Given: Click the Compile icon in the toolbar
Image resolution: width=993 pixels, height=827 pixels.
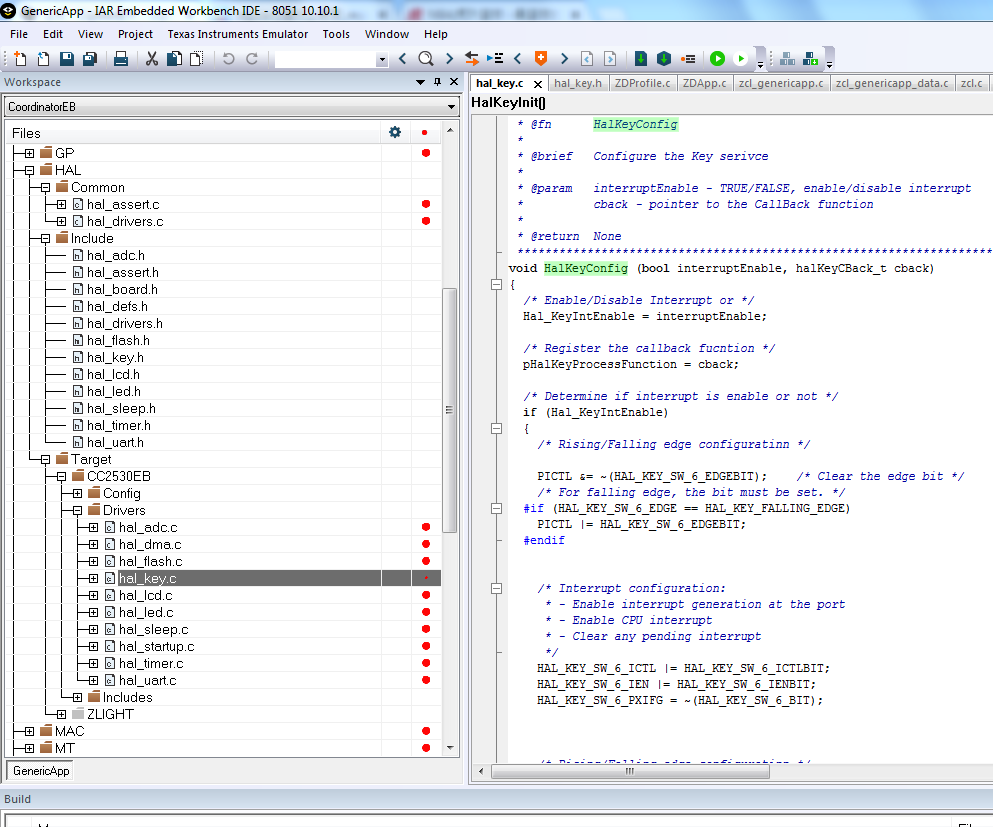Looking at the screenshot, I should click(640, 59).
